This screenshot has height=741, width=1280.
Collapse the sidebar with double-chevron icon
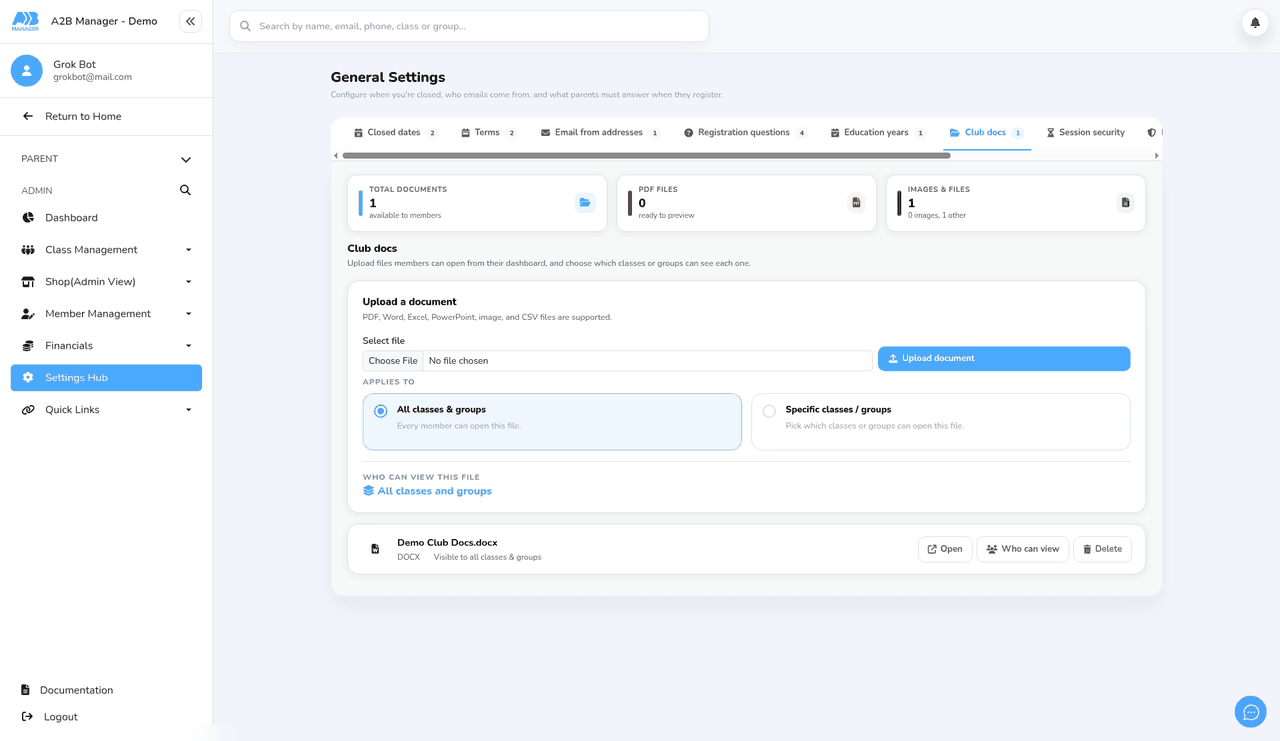pyautogui.click(x=190, y=21)
